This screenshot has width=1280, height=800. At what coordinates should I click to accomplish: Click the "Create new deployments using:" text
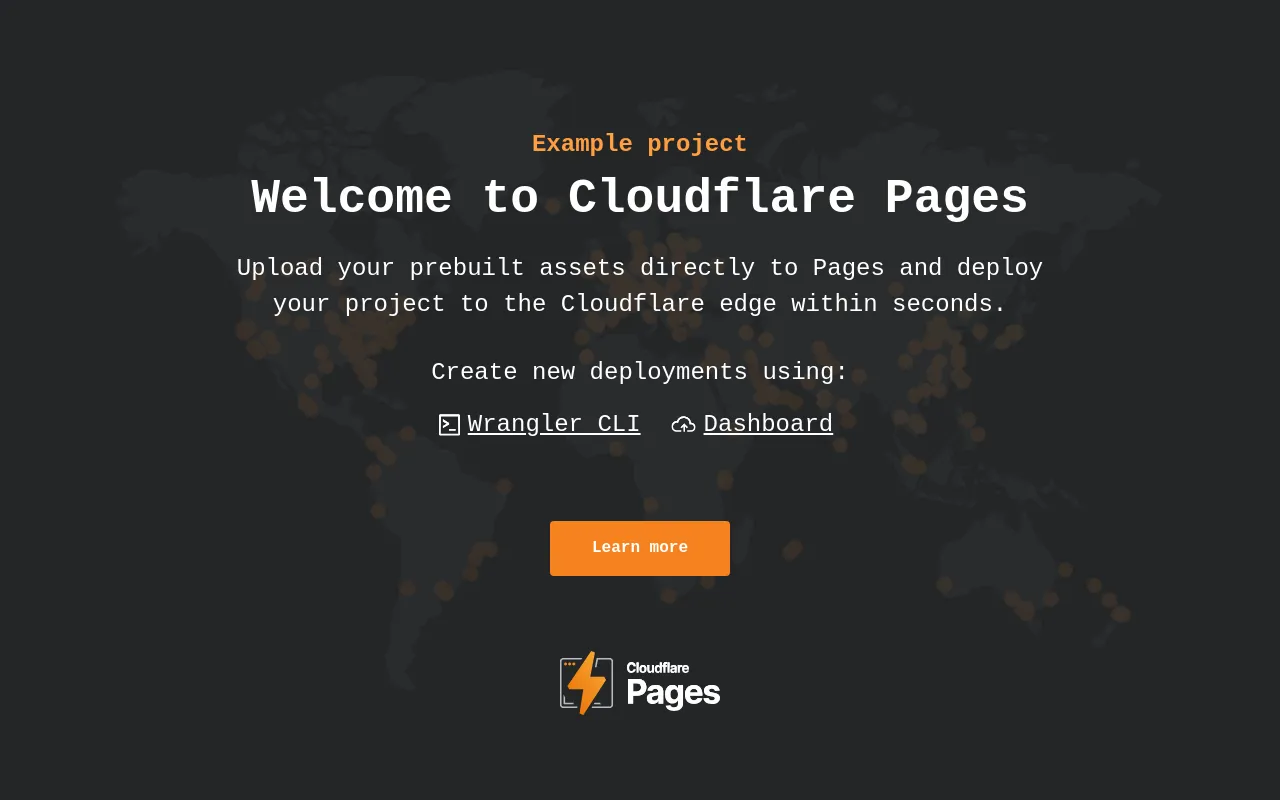pos(640,372)
